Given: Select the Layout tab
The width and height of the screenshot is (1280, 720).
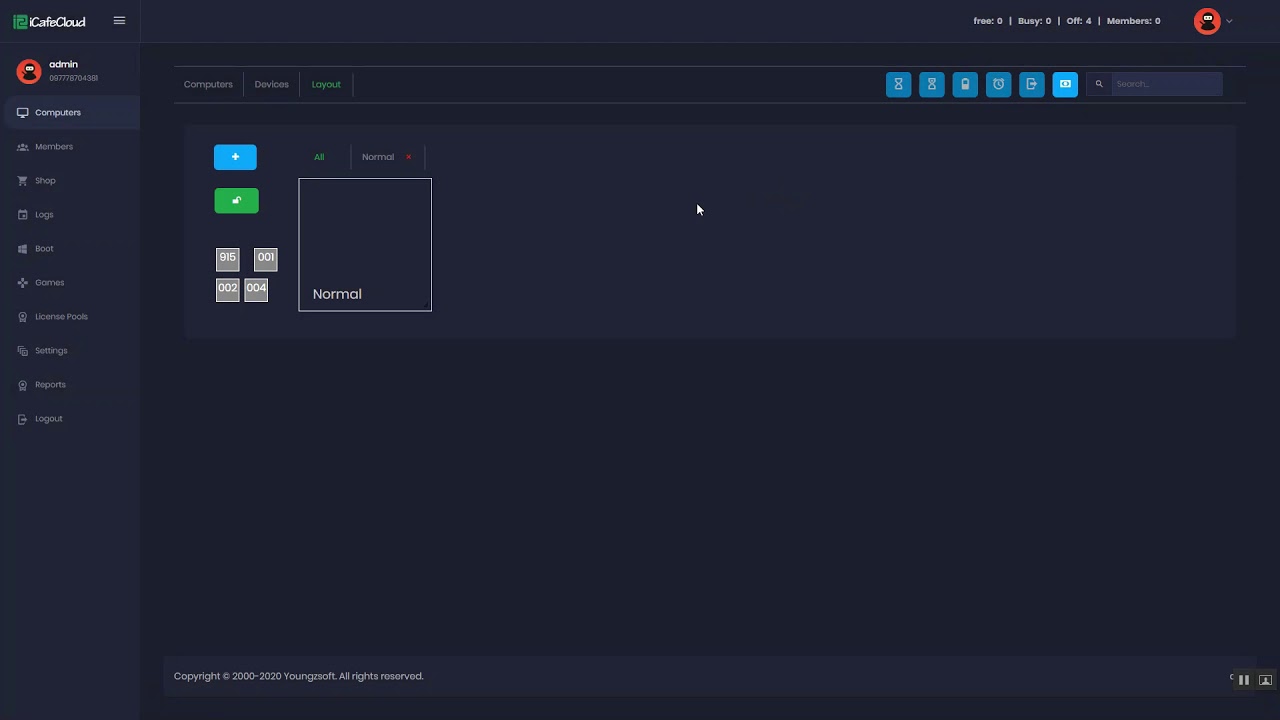Looking at the screenshot, I should [326, 84].
